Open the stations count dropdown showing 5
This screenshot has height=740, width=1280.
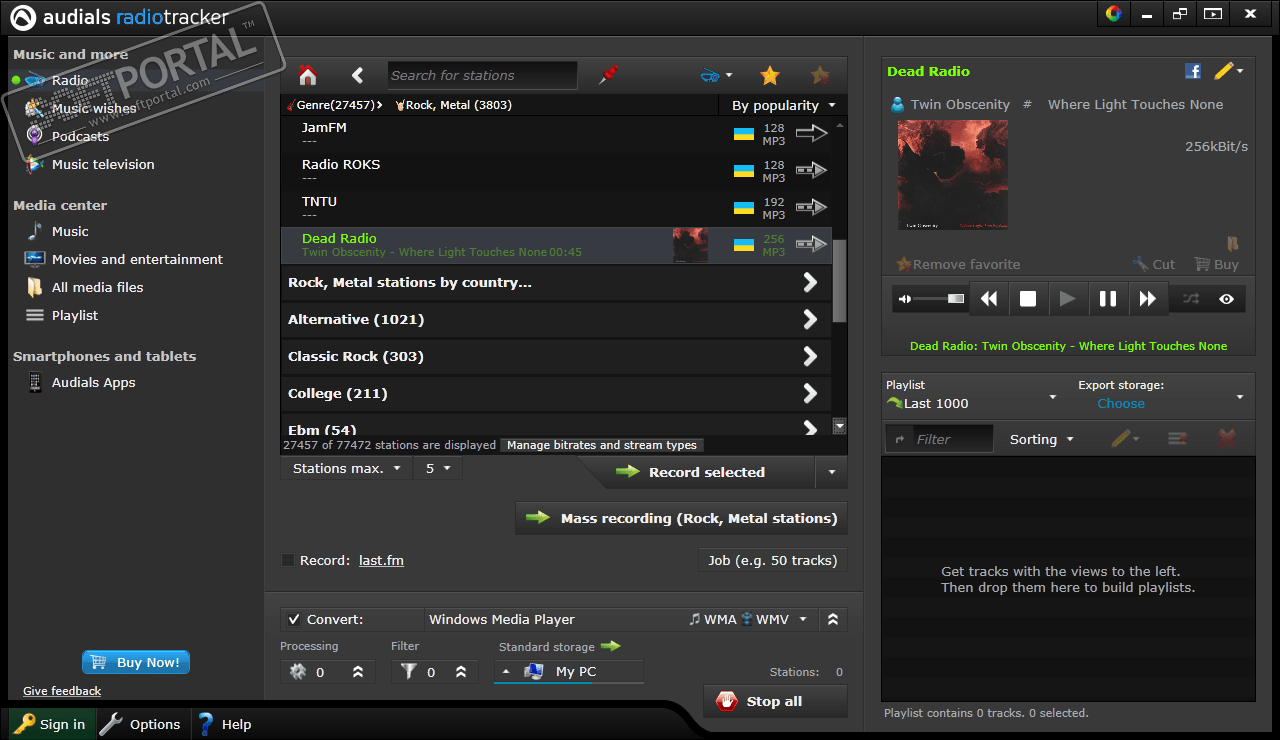coord(438,468)
